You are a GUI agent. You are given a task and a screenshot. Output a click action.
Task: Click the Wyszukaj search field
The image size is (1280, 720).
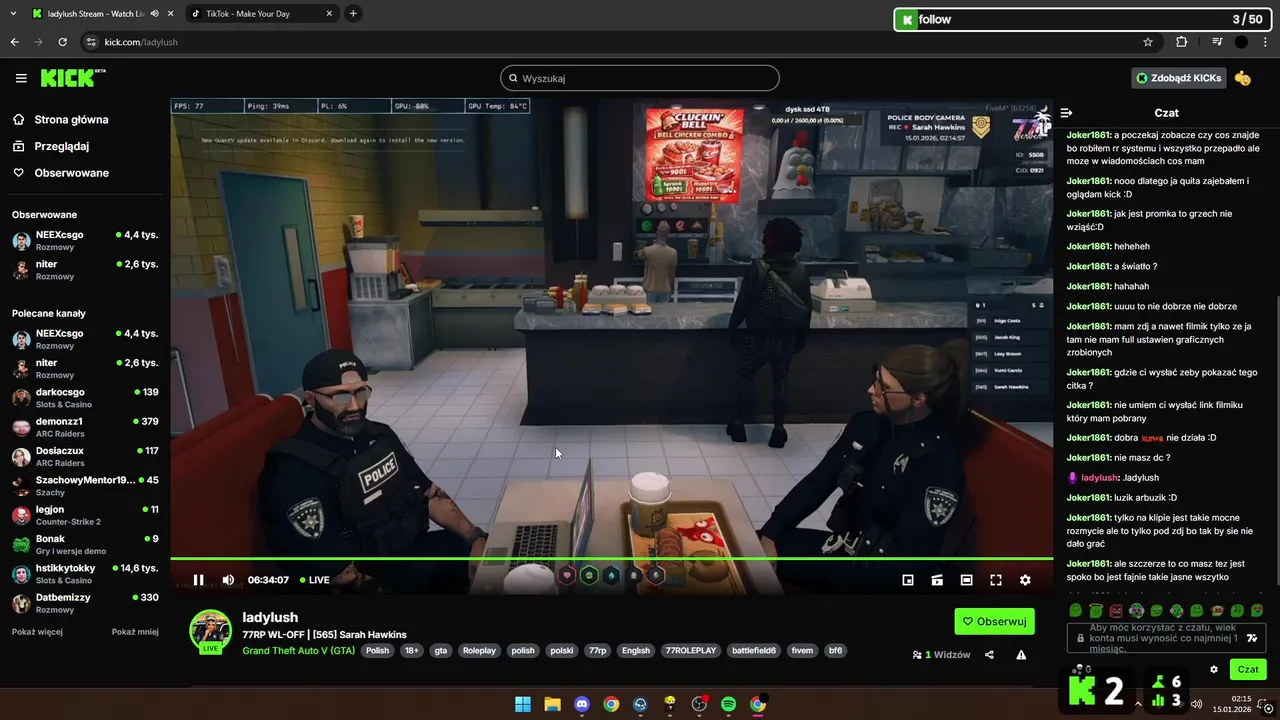point(640,78)
